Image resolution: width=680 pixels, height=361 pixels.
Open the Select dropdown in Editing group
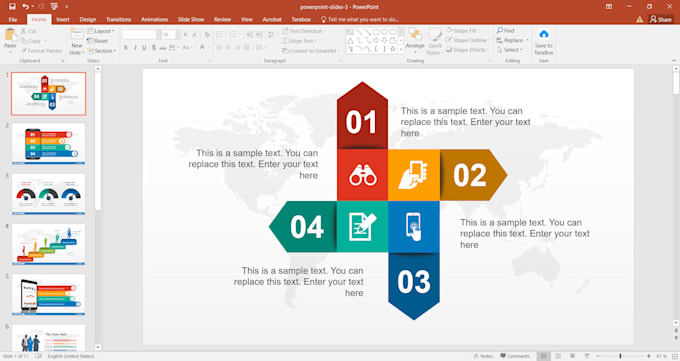pyautogui.click(x=510, y=50)
